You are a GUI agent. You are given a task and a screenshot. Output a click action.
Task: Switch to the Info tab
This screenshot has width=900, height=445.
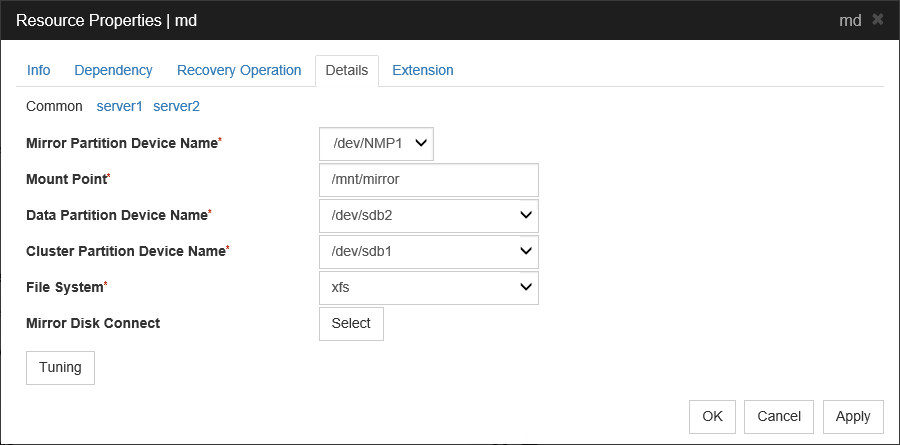click(x=39, y=70)
